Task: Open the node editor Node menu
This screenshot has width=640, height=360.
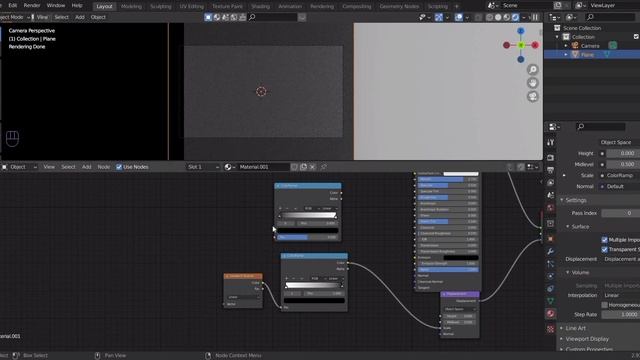Action: pos(104,167)
